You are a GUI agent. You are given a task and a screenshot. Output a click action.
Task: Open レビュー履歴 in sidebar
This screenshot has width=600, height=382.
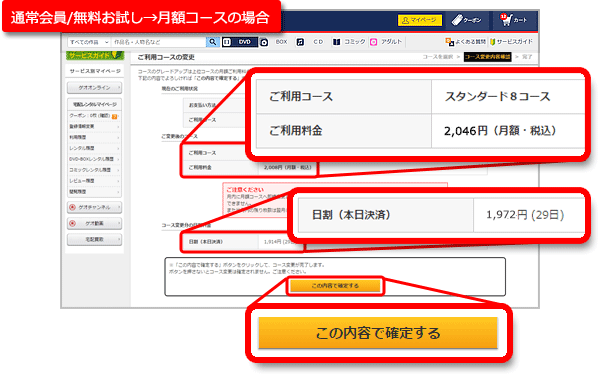point(95,181)
